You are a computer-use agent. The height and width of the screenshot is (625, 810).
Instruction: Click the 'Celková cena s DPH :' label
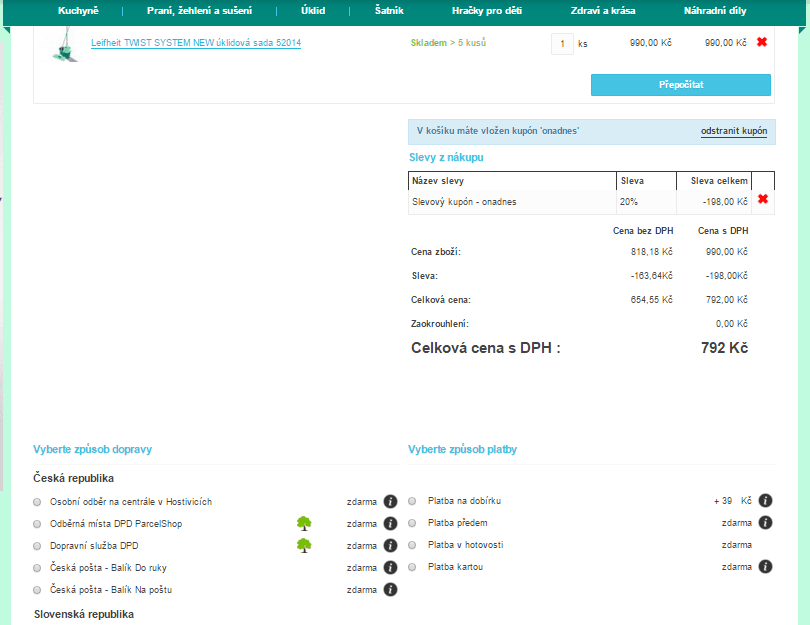[x=486, y=348]
